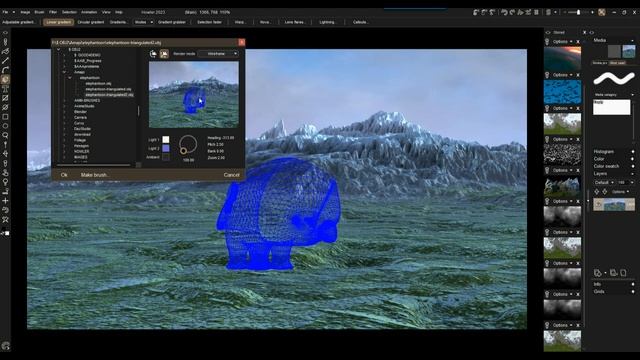This screenshot has width=640, height=360.
Task: Click Light 1 white color swatch
Action: [x=166, y=140]
